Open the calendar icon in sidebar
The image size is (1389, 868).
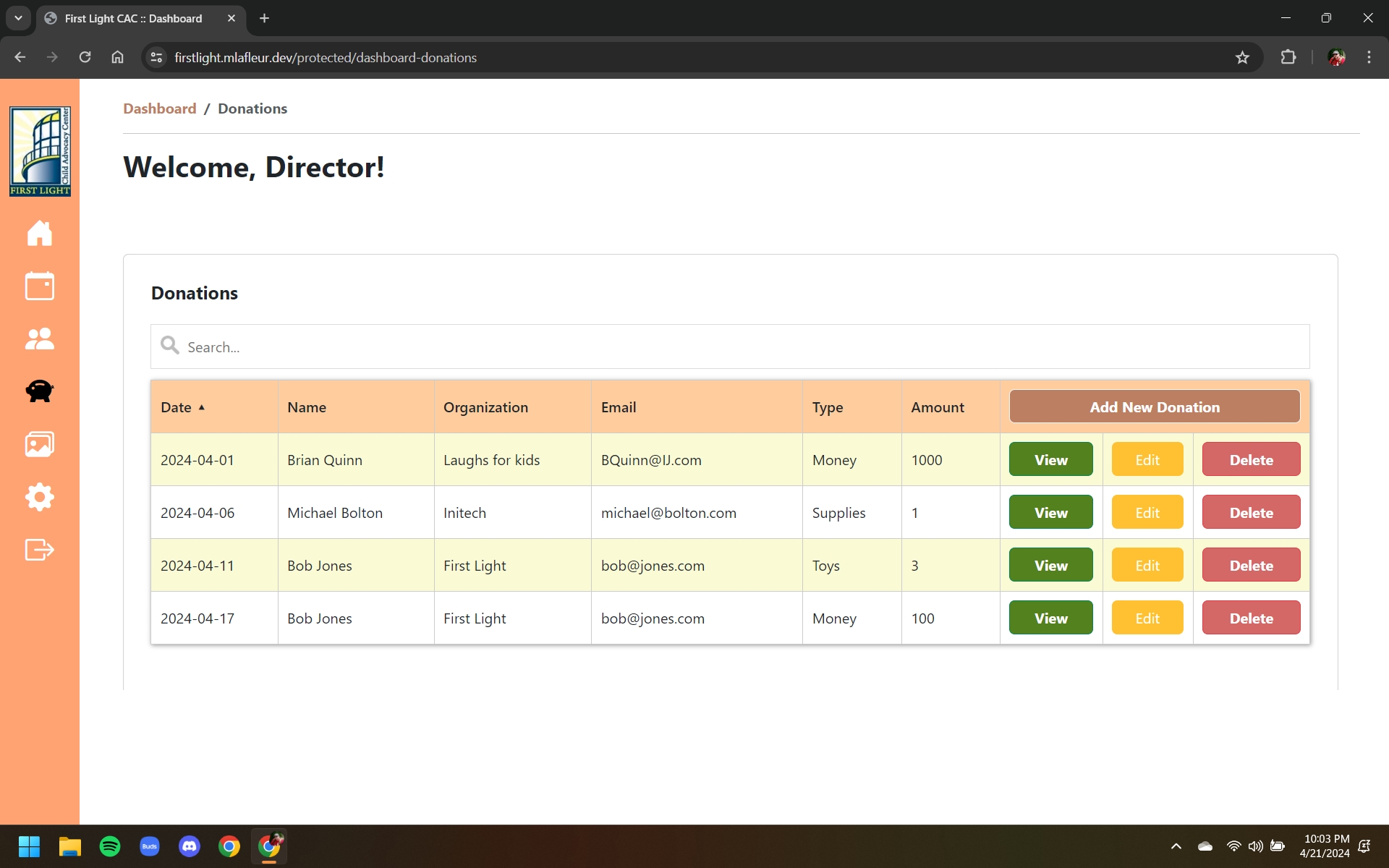click(x=39, y=286)
